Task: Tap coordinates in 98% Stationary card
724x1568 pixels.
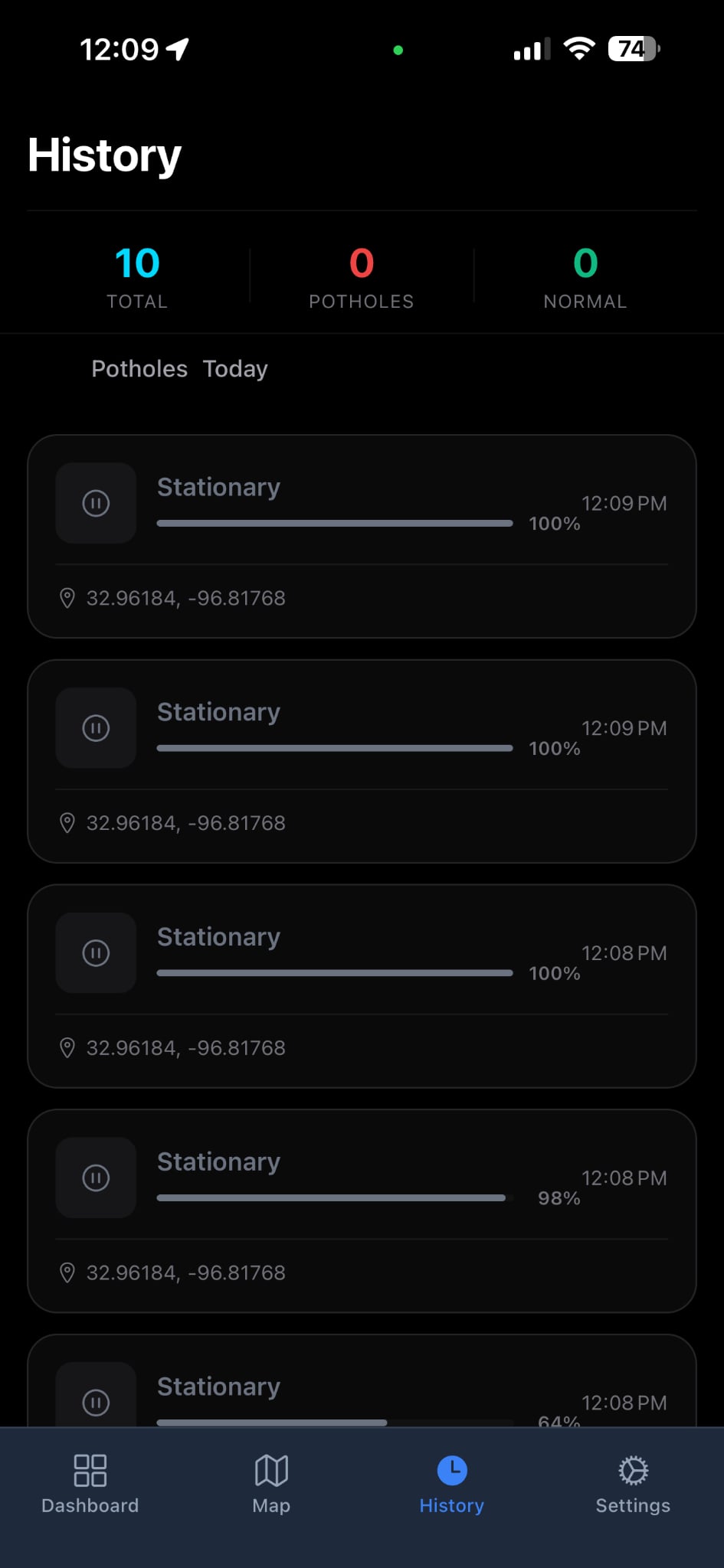Action: click(x=185, y=1272)
